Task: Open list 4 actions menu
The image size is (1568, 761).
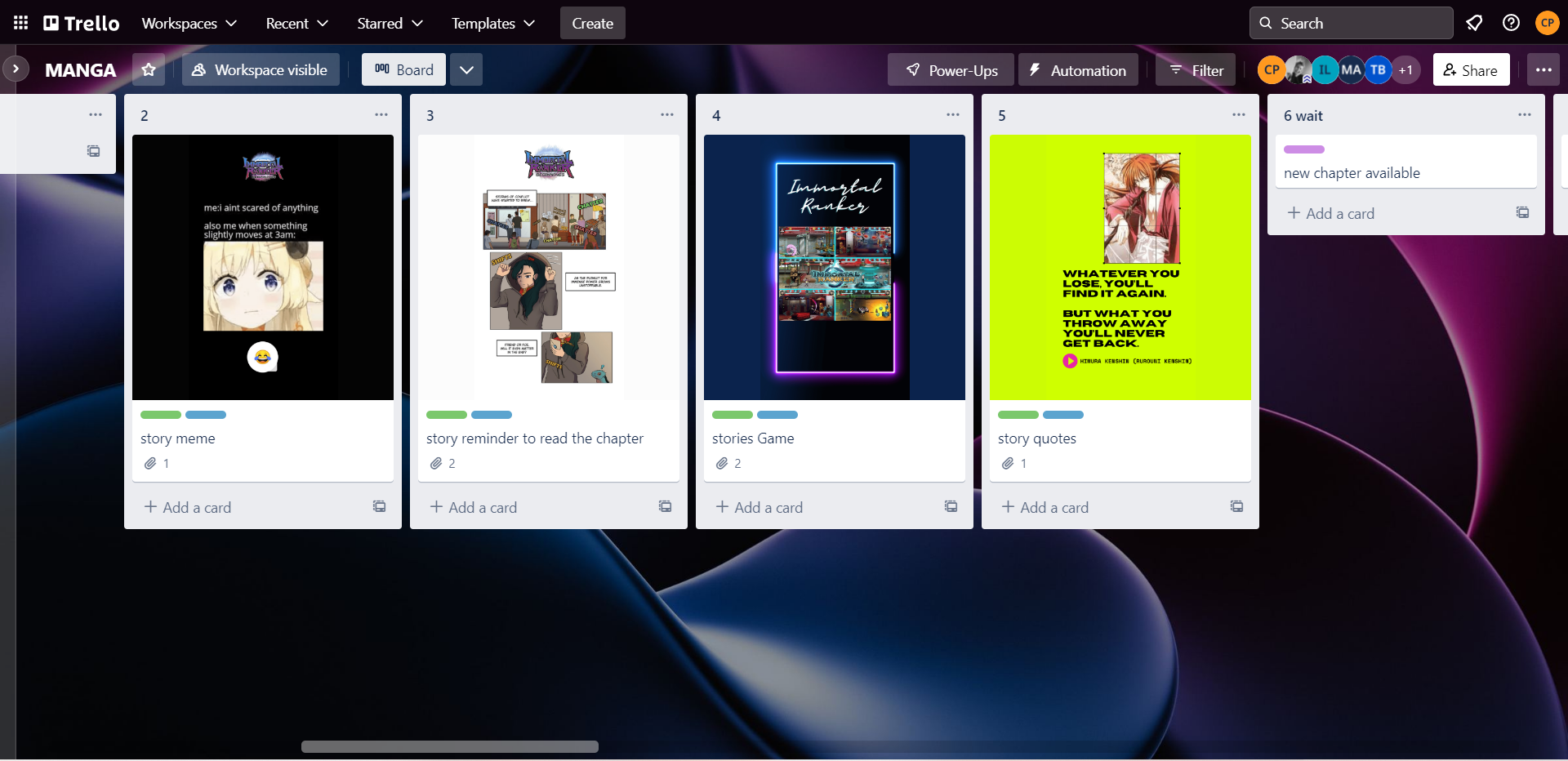Action: point(953,115)
